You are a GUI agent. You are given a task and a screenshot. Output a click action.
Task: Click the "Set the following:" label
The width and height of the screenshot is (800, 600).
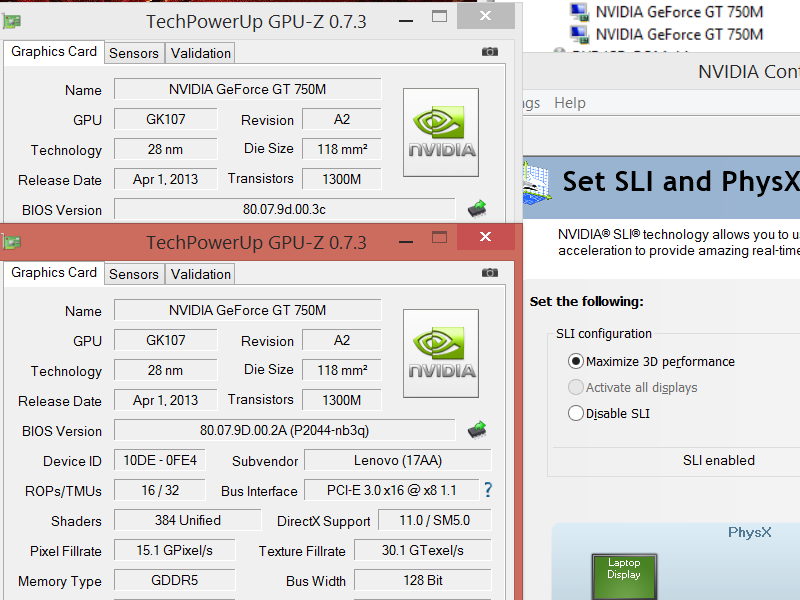point(587,302)
